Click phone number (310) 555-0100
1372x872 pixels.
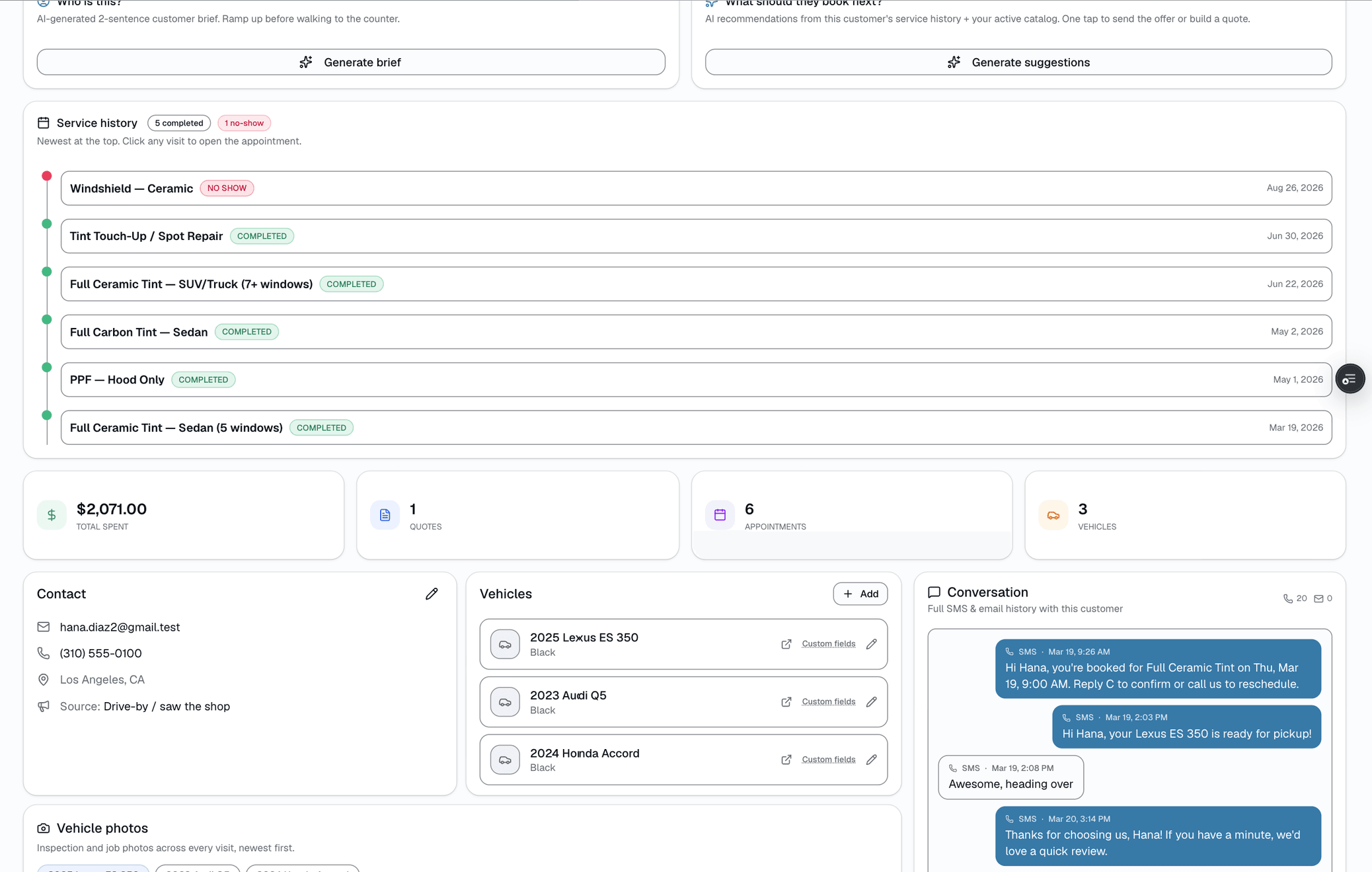pos(100,653)
